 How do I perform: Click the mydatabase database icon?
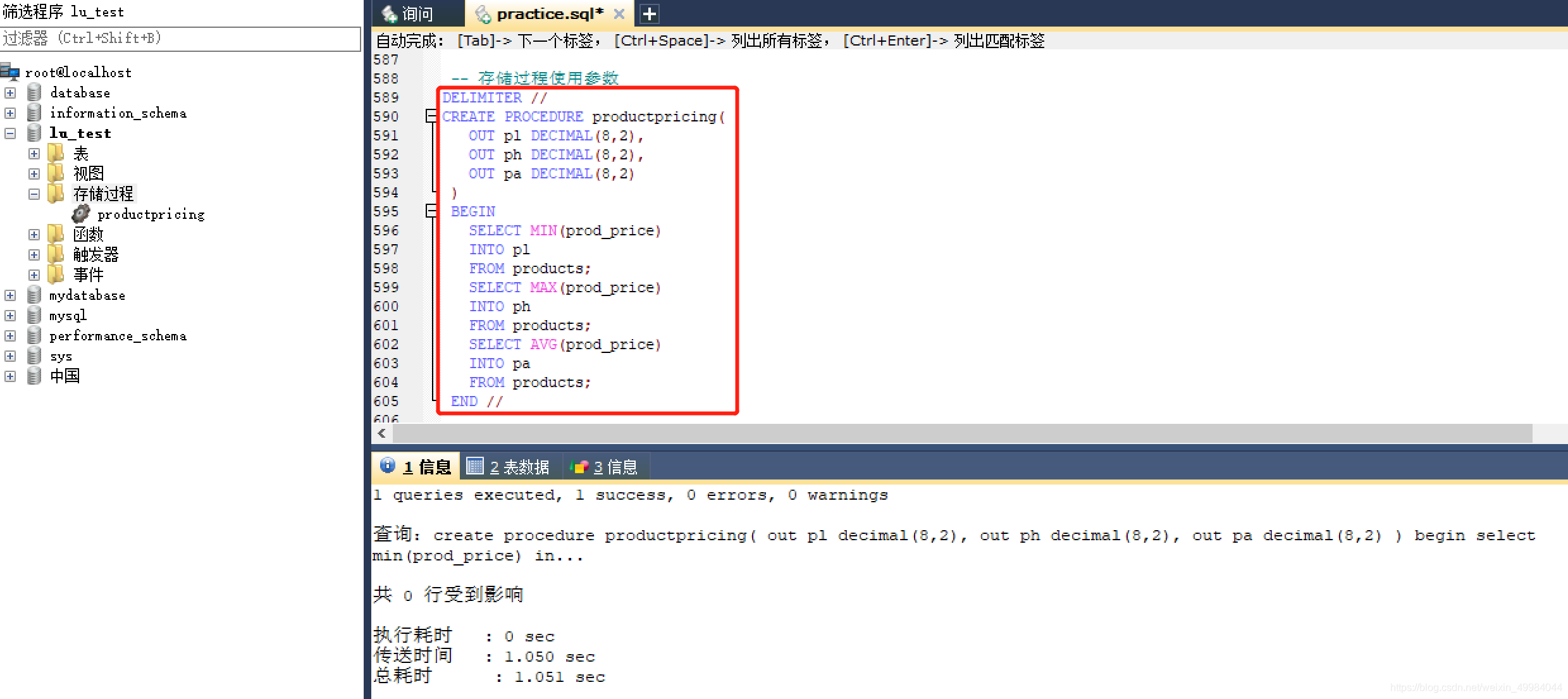click(34, 295)
